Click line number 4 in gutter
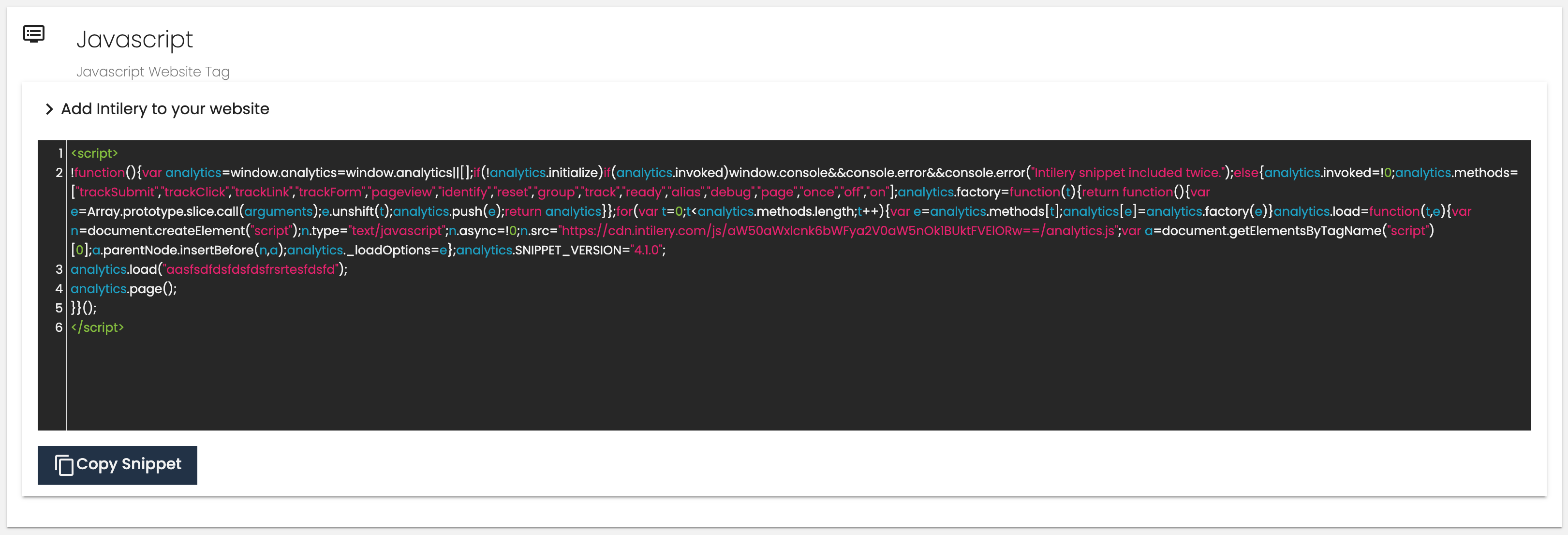 (x=59, y=289)
